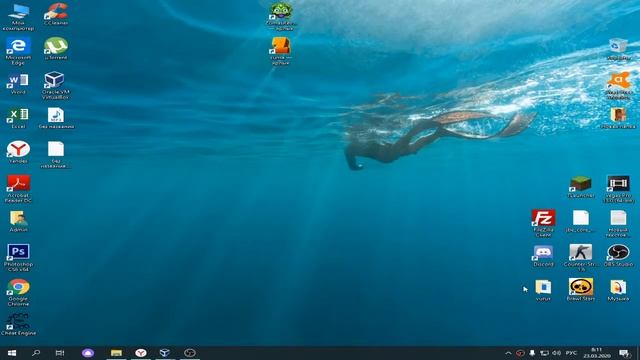Open the volume control tray icon
Image resolution: width=640 pixels, height=360 pixels.
(x=556, y=353)
